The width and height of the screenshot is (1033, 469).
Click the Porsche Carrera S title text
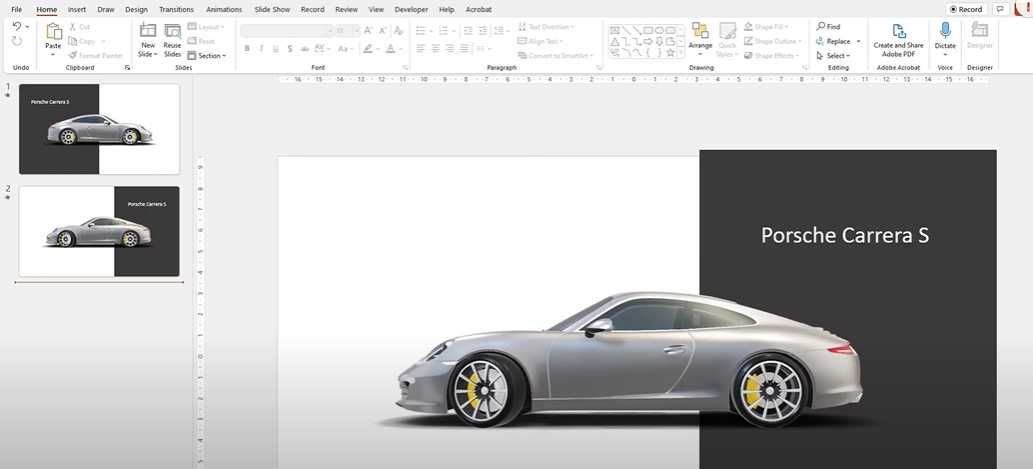[x=845, y=235]
